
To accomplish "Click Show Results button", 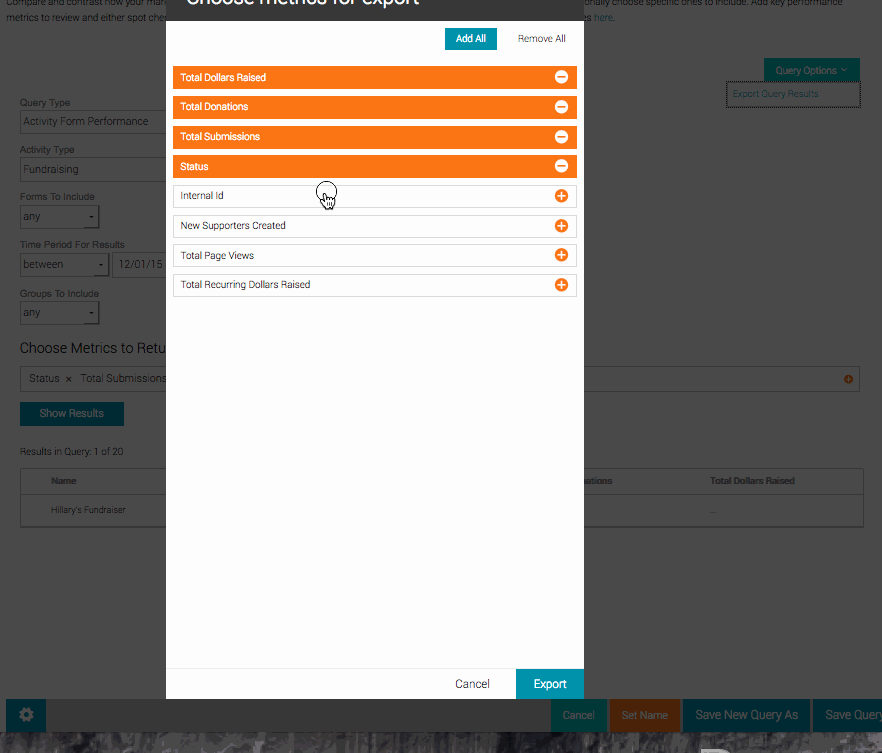I will coord(72,413).
